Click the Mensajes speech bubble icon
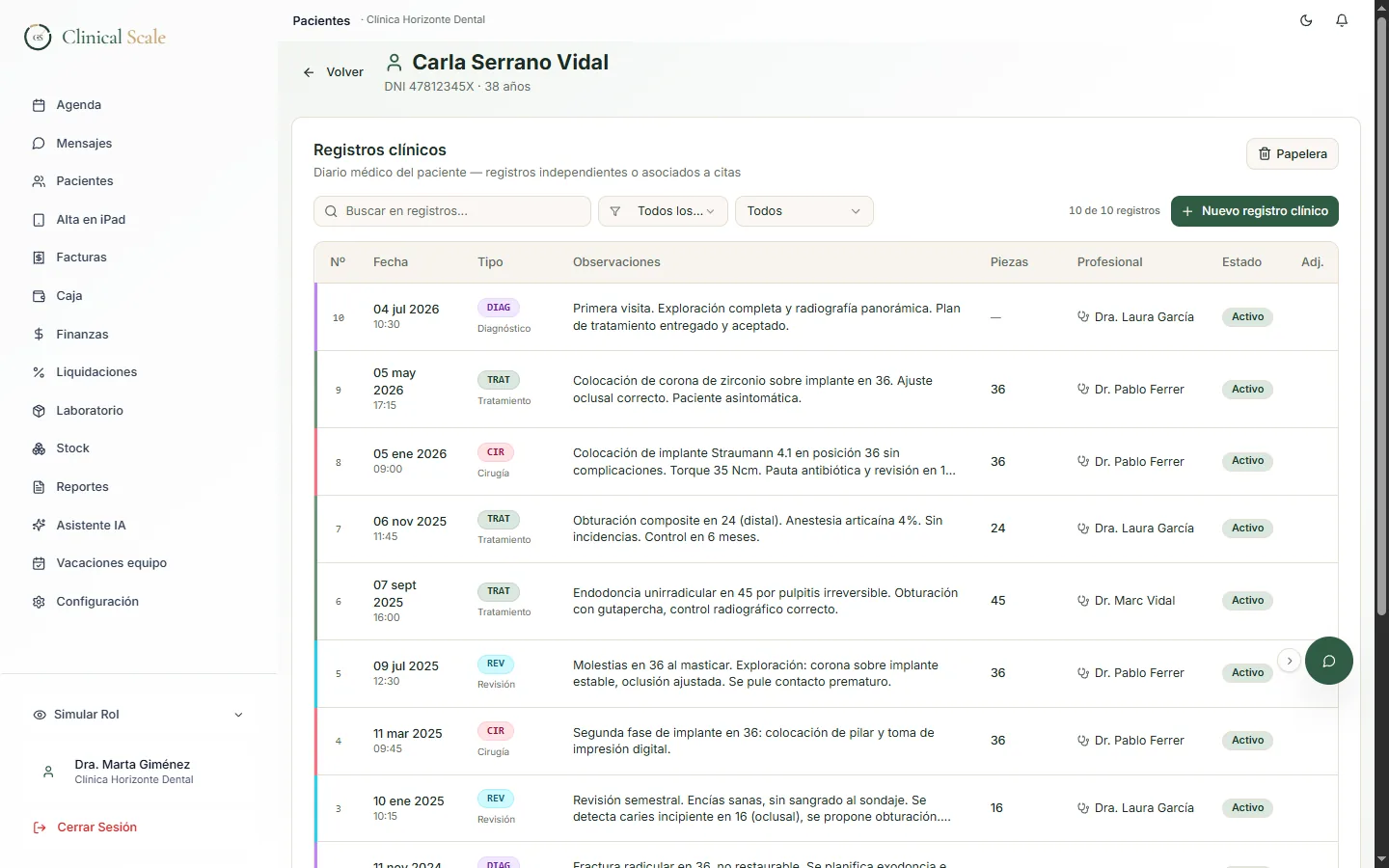Screen dimensions: 1389x868 [39, 144]
